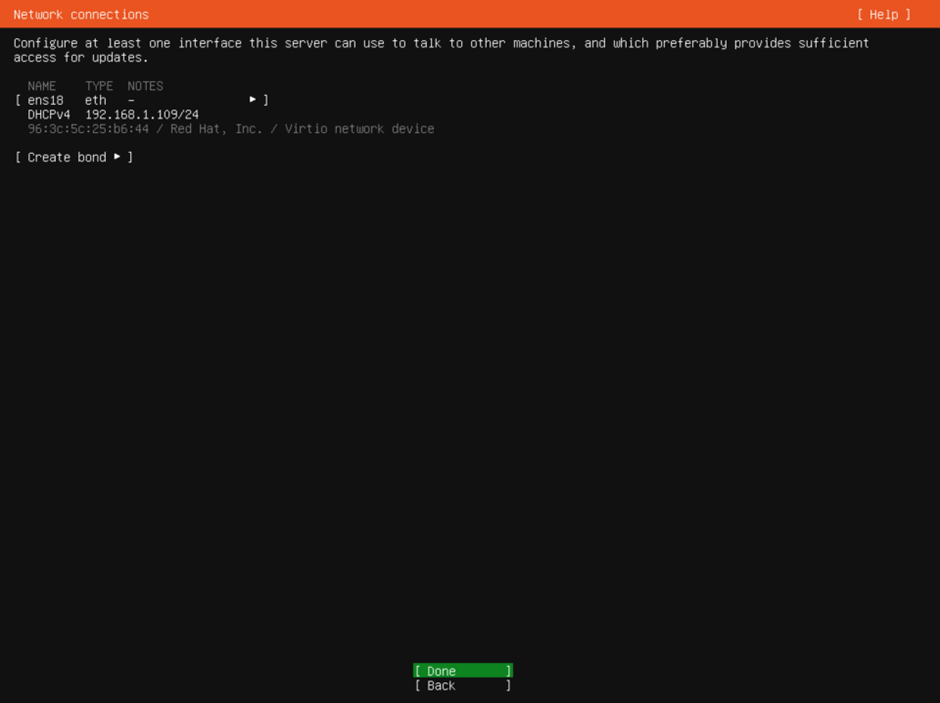
Task: Click the NOTES column header
Action: click(145, 86)
